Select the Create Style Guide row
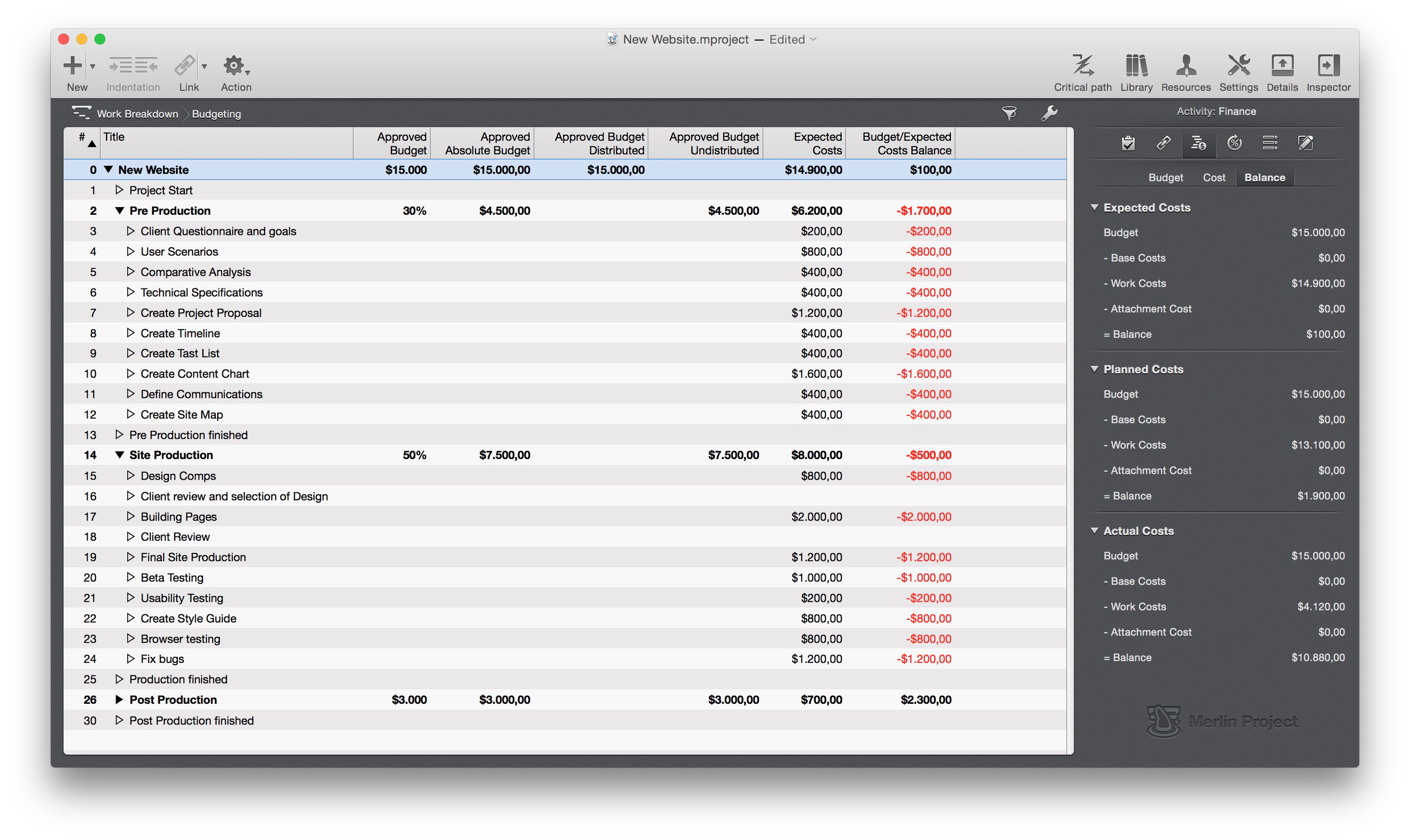This screenshot has height=840, width=1410. 564,618
